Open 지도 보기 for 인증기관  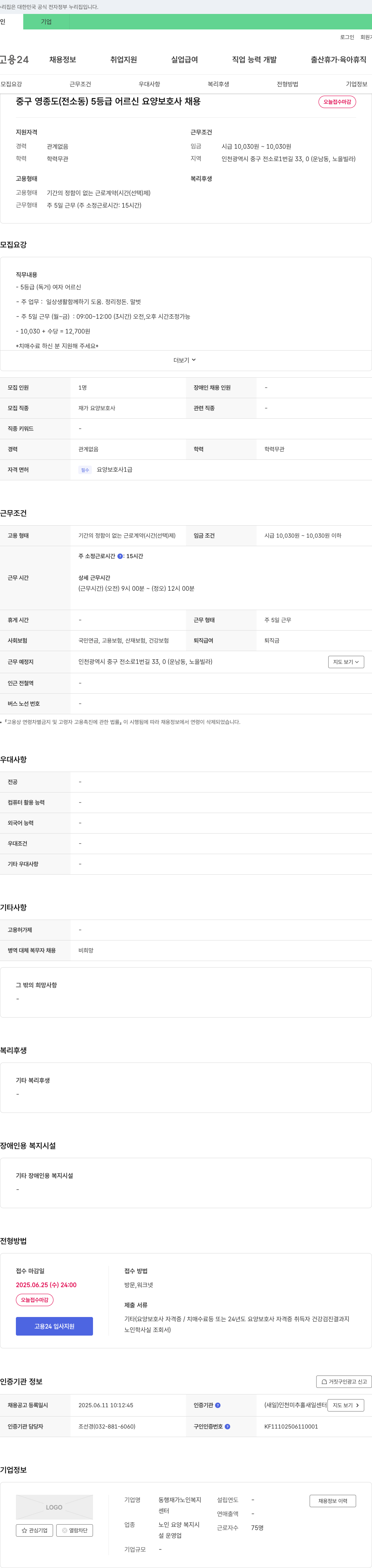pos(346,1405)
